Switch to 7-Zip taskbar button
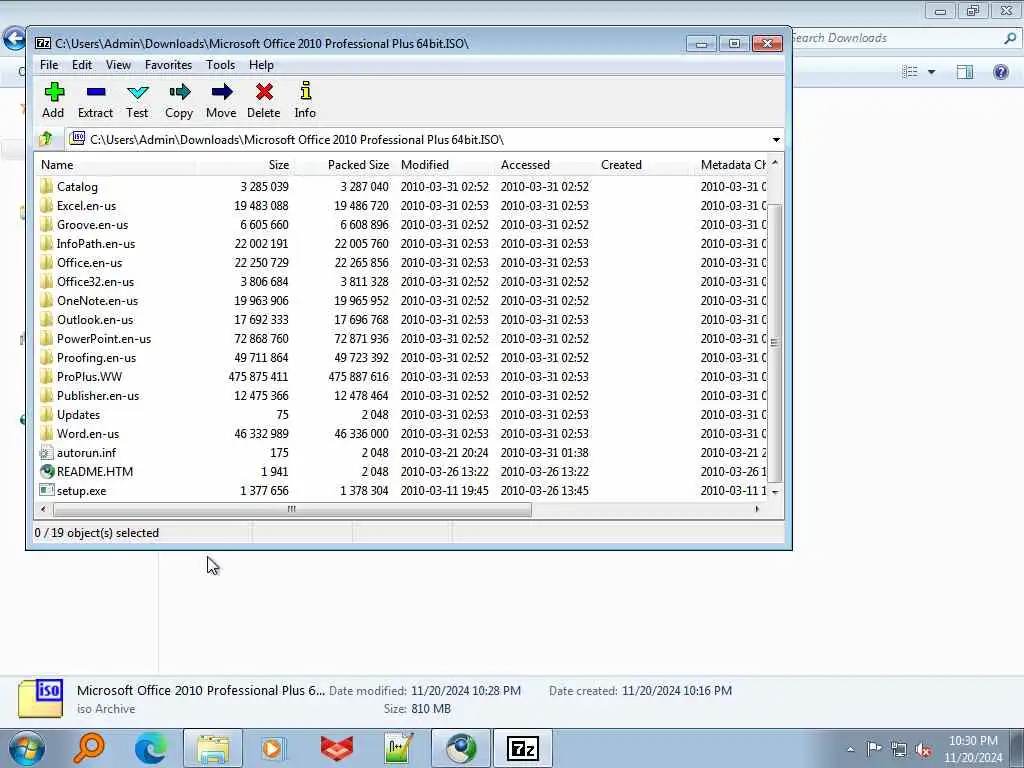The height and width of the screenshot is (768, 1024). [x=522, y=748]
